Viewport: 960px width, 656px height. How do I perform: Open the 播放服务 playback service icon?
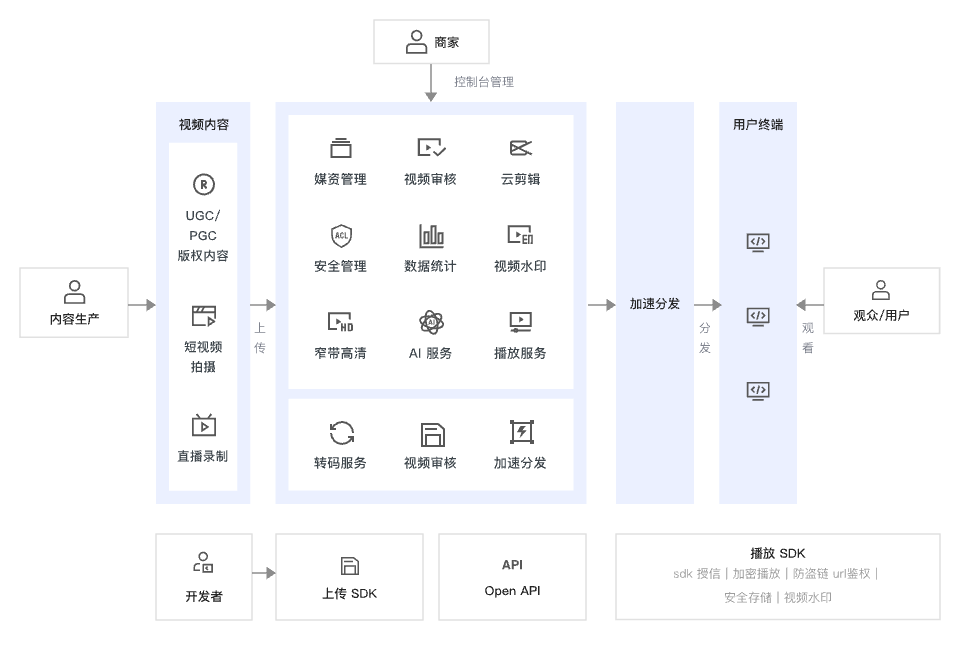pos(521,323)
